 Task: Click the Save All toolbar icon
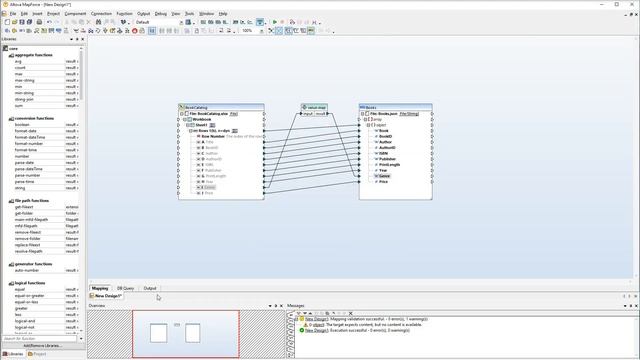[x=29, y=22]
